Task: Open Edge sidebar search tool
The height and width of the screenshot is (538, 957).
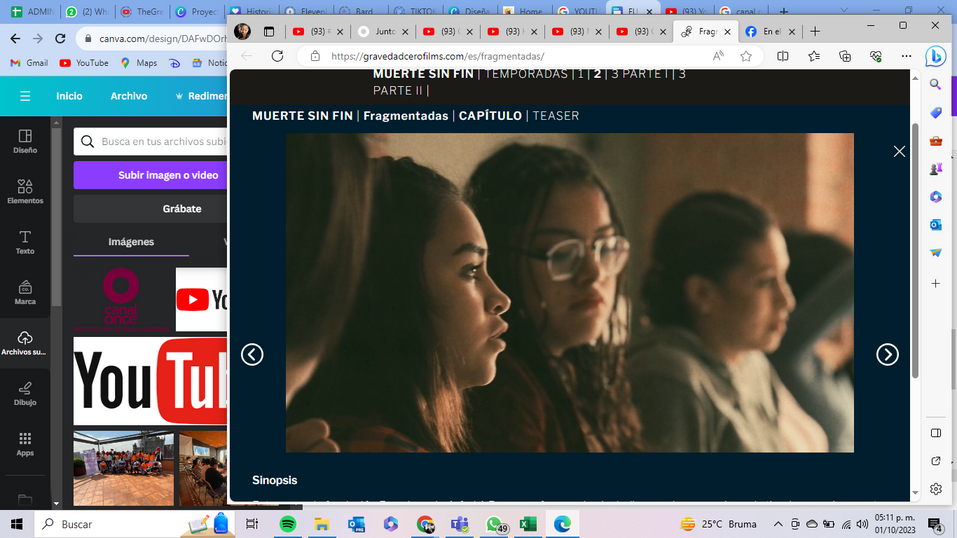Action: pyautogui.click(x=936, y=84)
